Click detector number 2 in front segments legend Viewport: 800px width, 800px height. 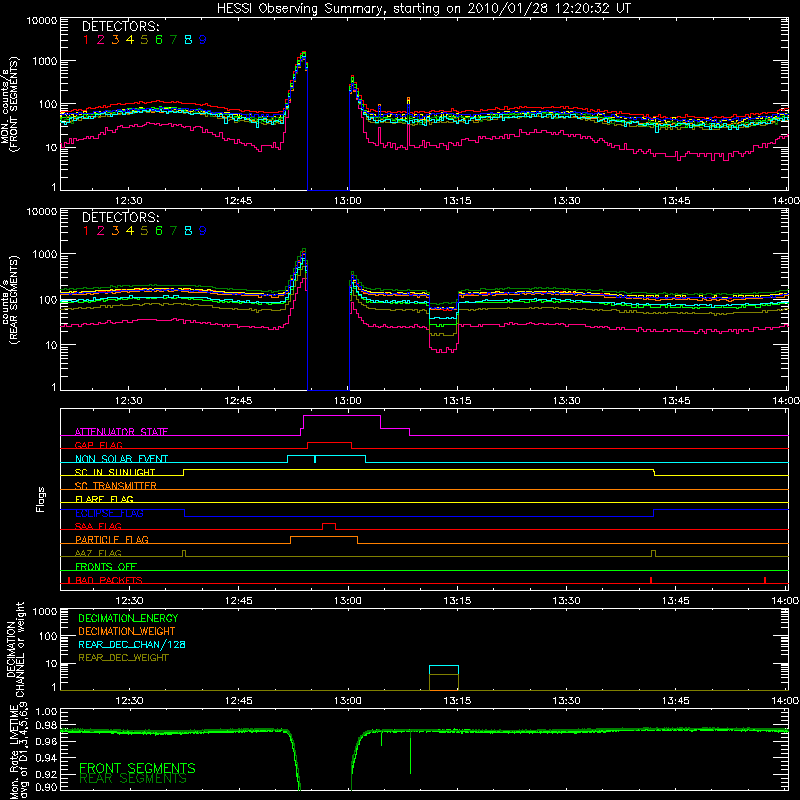(101, 40)
